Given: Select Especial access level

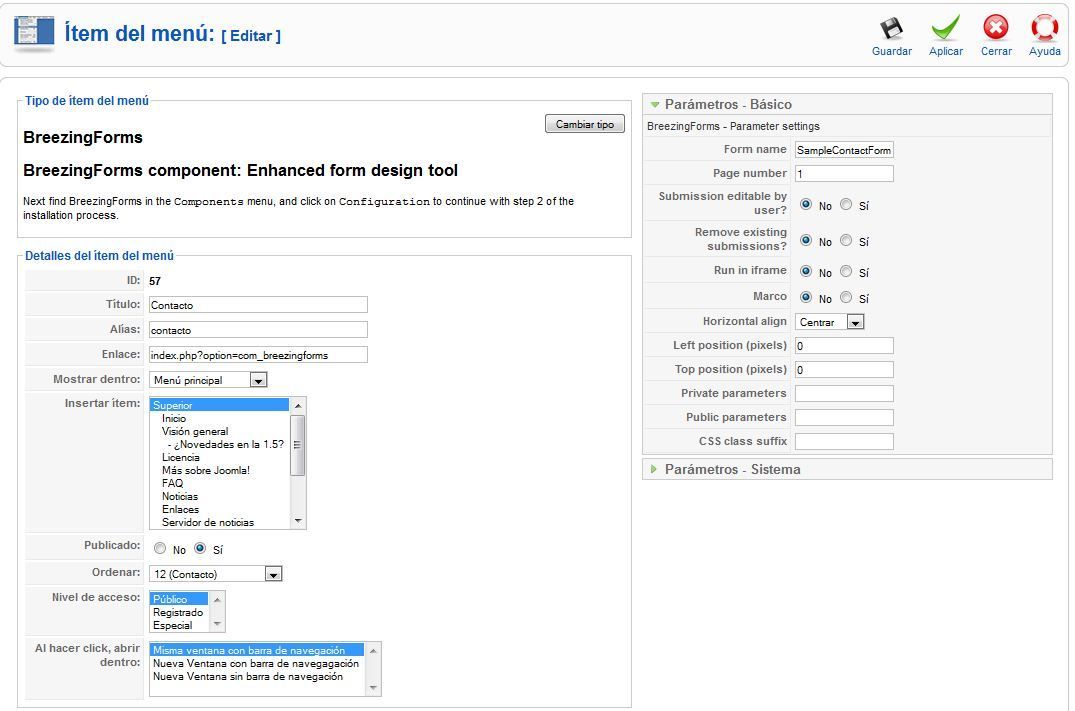Looking at the screenshot, I should click(x=179, y=625).
